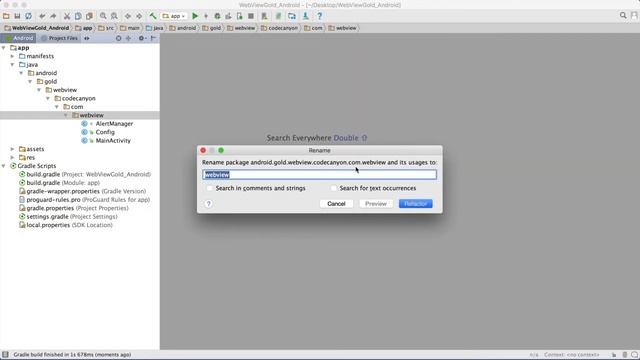The width and height of the screenshot is (640, 360).
Task: Click the Copy icon in toolbar
Action: coord(78,16)
